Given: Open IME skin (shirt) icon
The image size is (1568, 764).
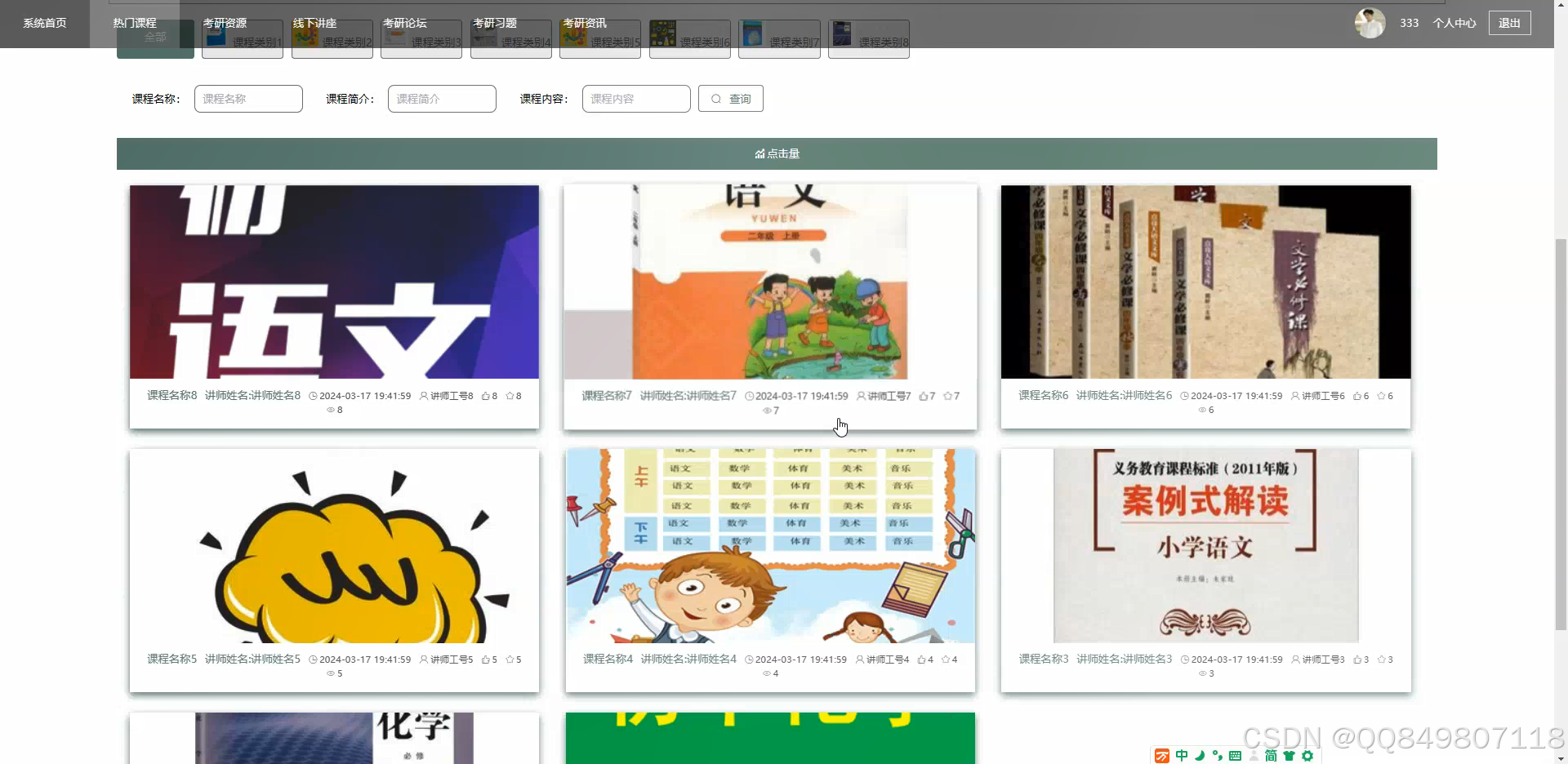Looking at the screenshot, I should tap(1289, 756).
